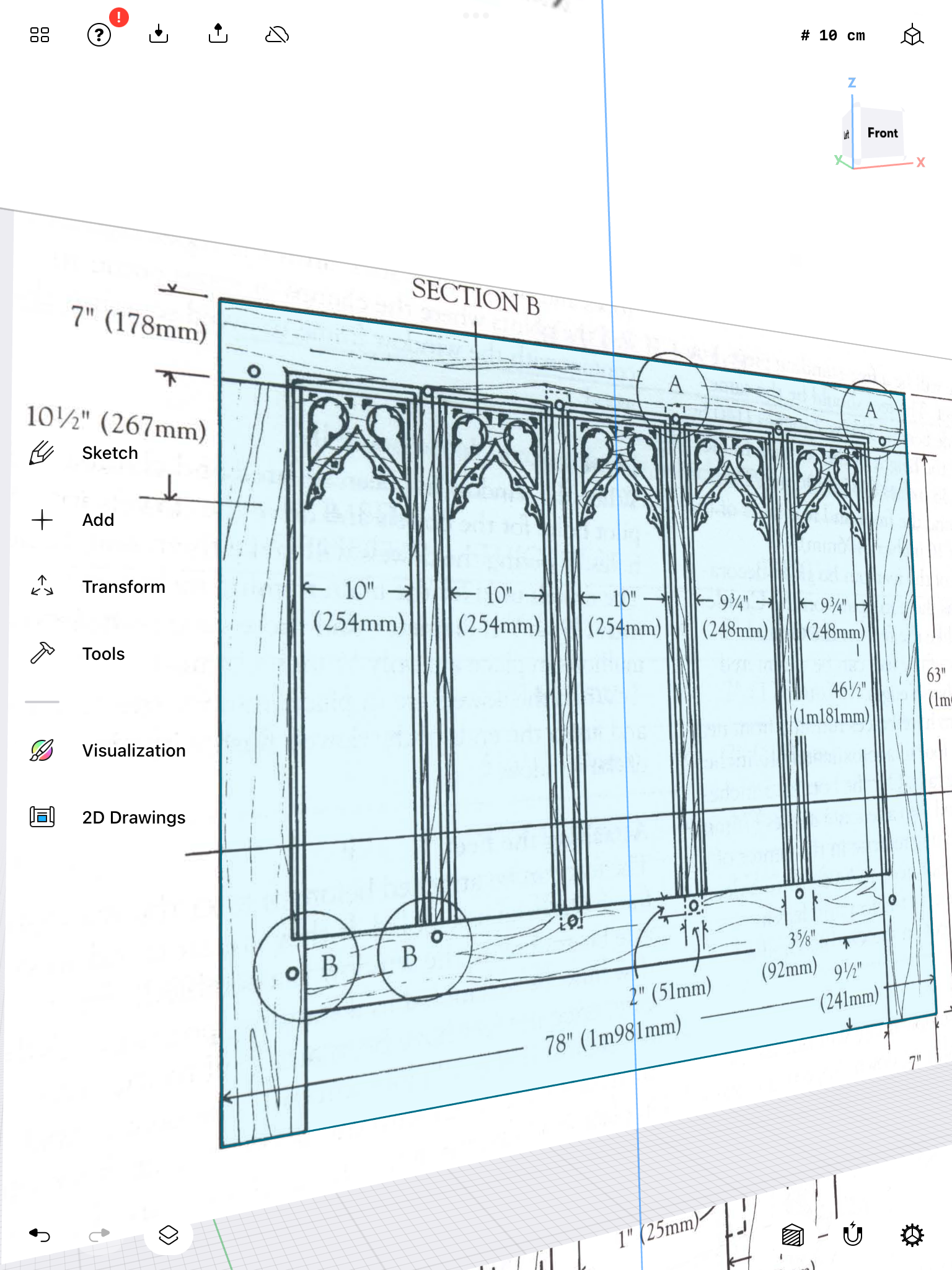This screenshot has width=952, height=1270.
Task: Toggle the hatched section view icon
Action: tap(793, 1235)
